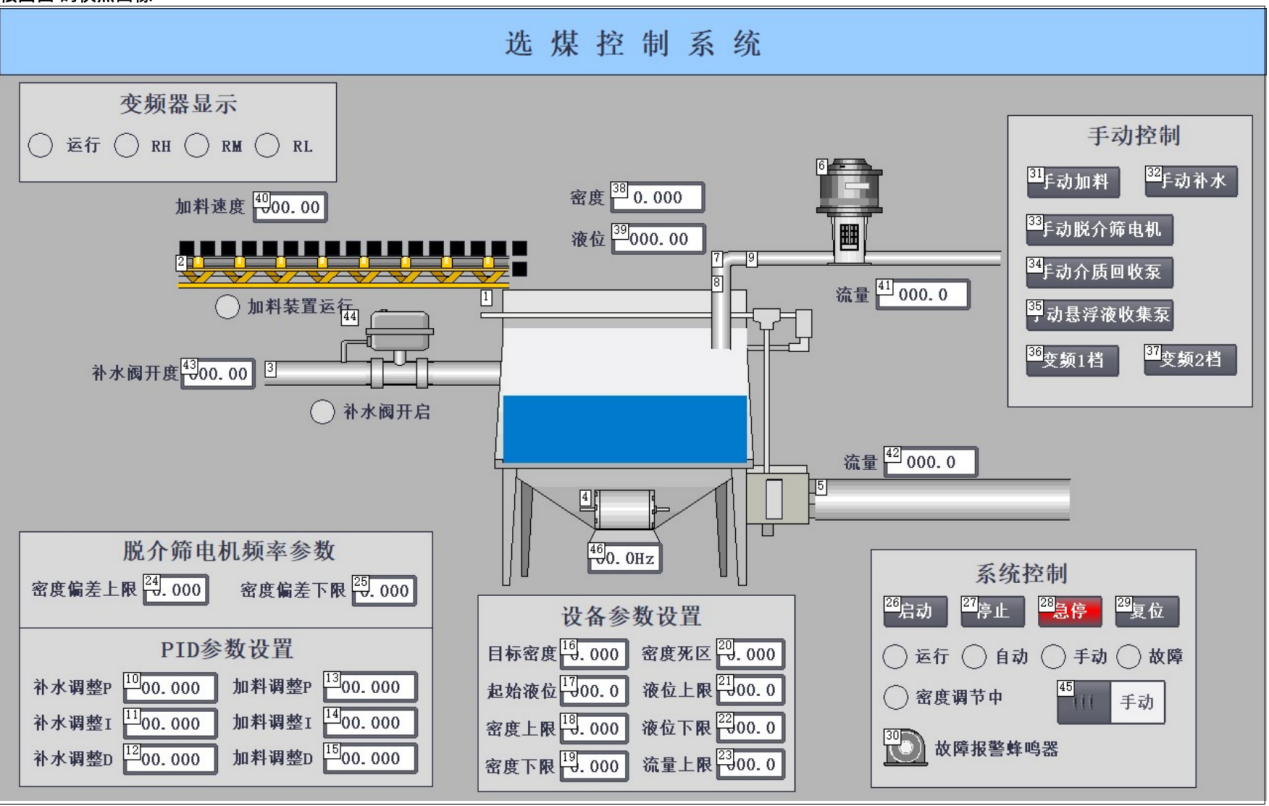The image size is (1269, 806).
Task: Click the 加料调整P input field
Action: tap(369, 687)
